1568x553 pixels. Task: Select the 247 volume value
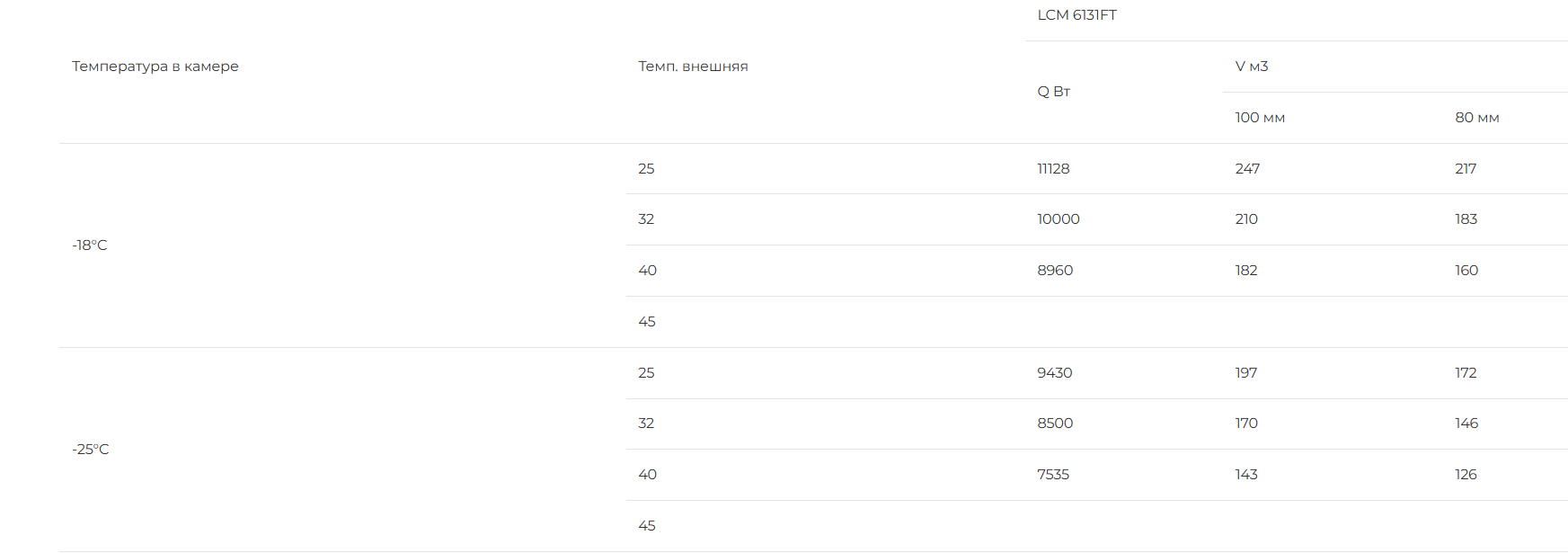point(1247,169)
